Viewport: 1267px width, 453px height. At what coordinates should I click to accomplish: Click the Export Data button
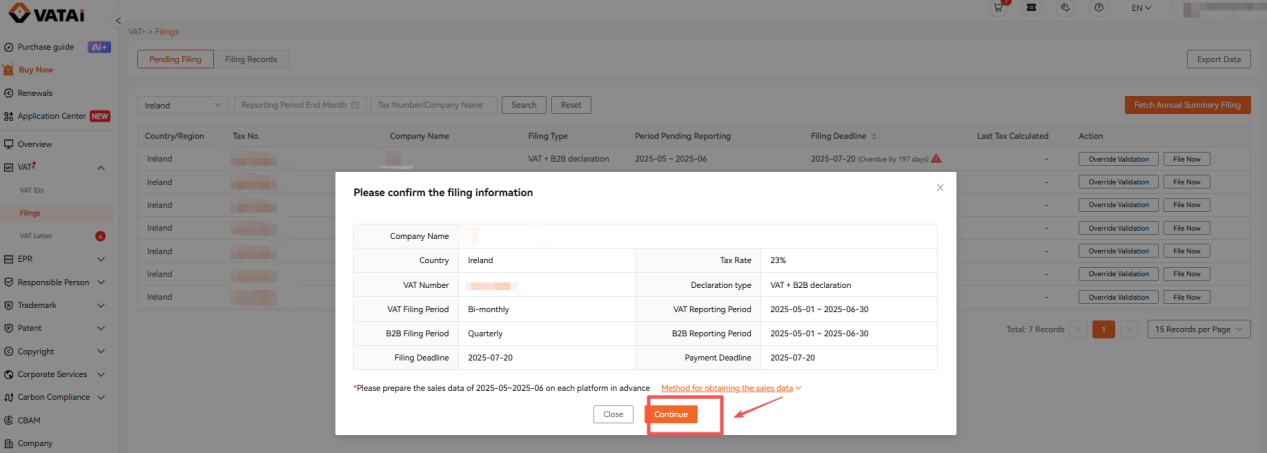(1219, 59)
